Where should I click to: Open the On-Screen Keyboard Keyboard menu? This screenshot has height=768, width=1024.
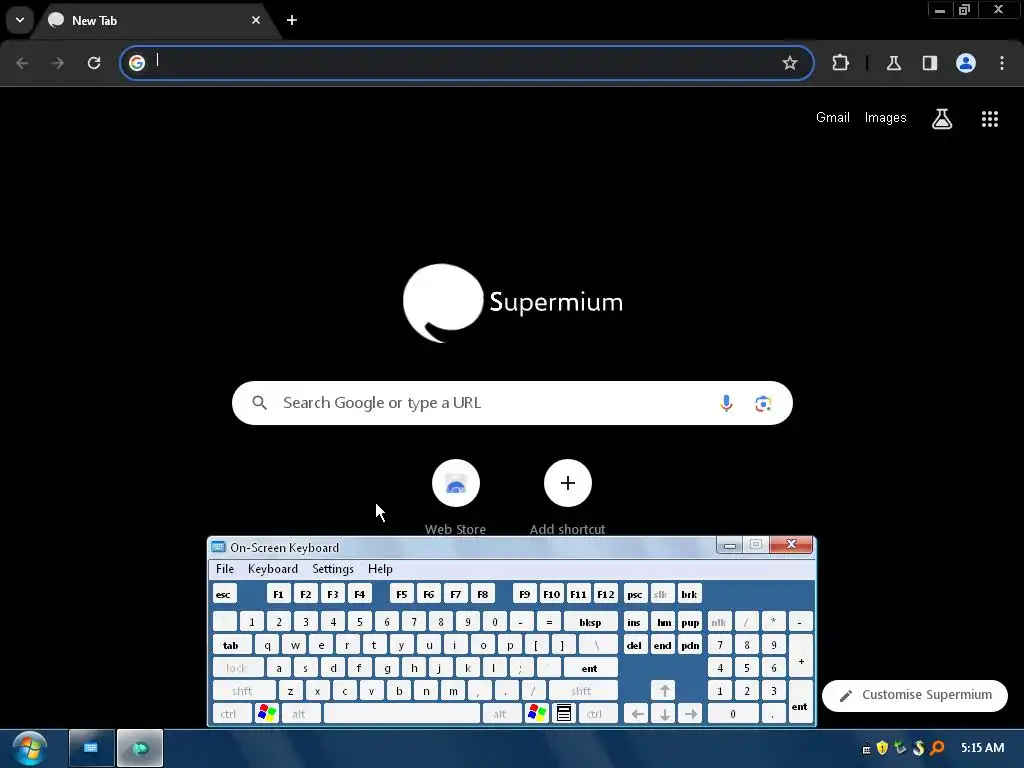[272, 569]
